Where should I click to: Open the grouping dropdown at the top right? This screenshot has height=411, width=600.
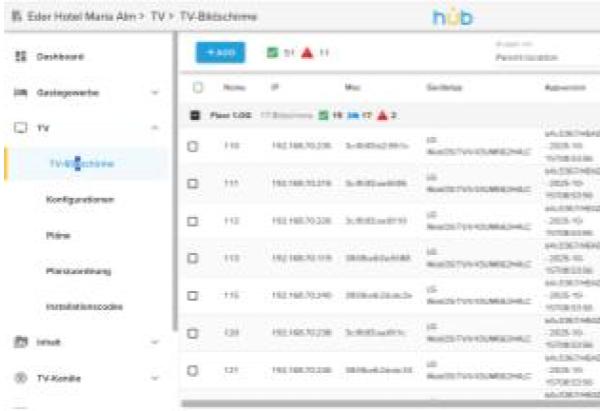547,53
